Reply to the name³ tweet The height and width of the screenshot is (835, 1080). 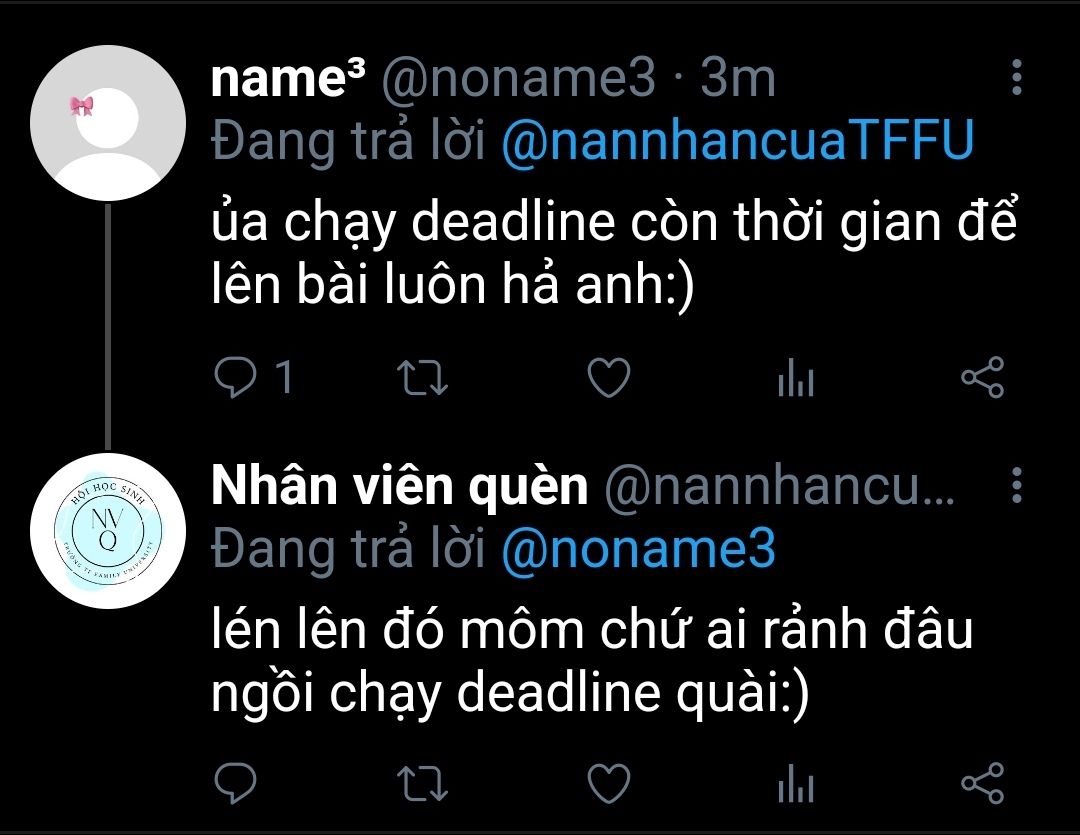coord(236,378)
